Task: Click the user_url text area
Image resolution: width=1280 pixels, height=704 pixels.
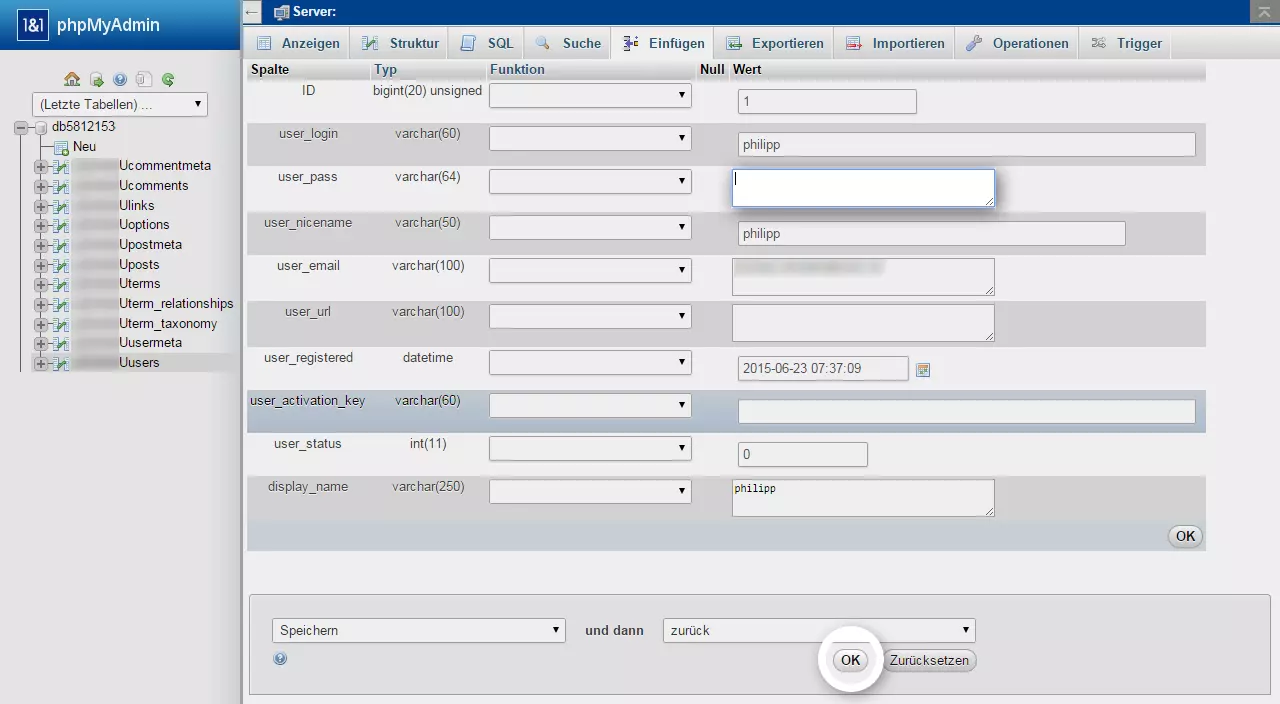Action: (863, 323)
